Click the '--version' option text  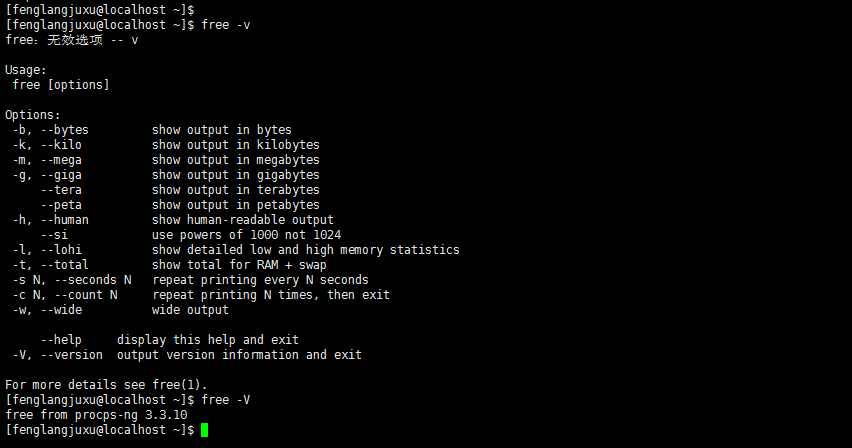pyautogui.click(x=72, y=355)
